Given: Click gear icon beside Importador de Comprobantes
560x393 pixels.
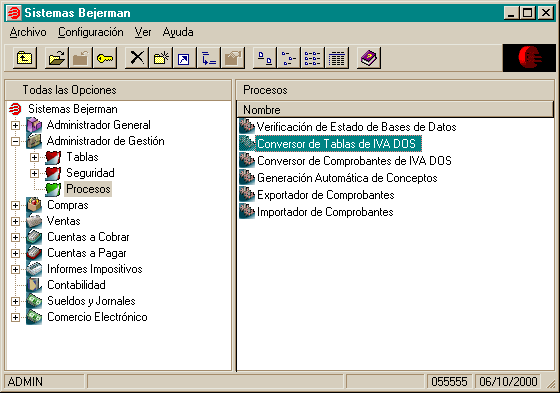Looking at the screenshot, I should click(x=247, y=212).
